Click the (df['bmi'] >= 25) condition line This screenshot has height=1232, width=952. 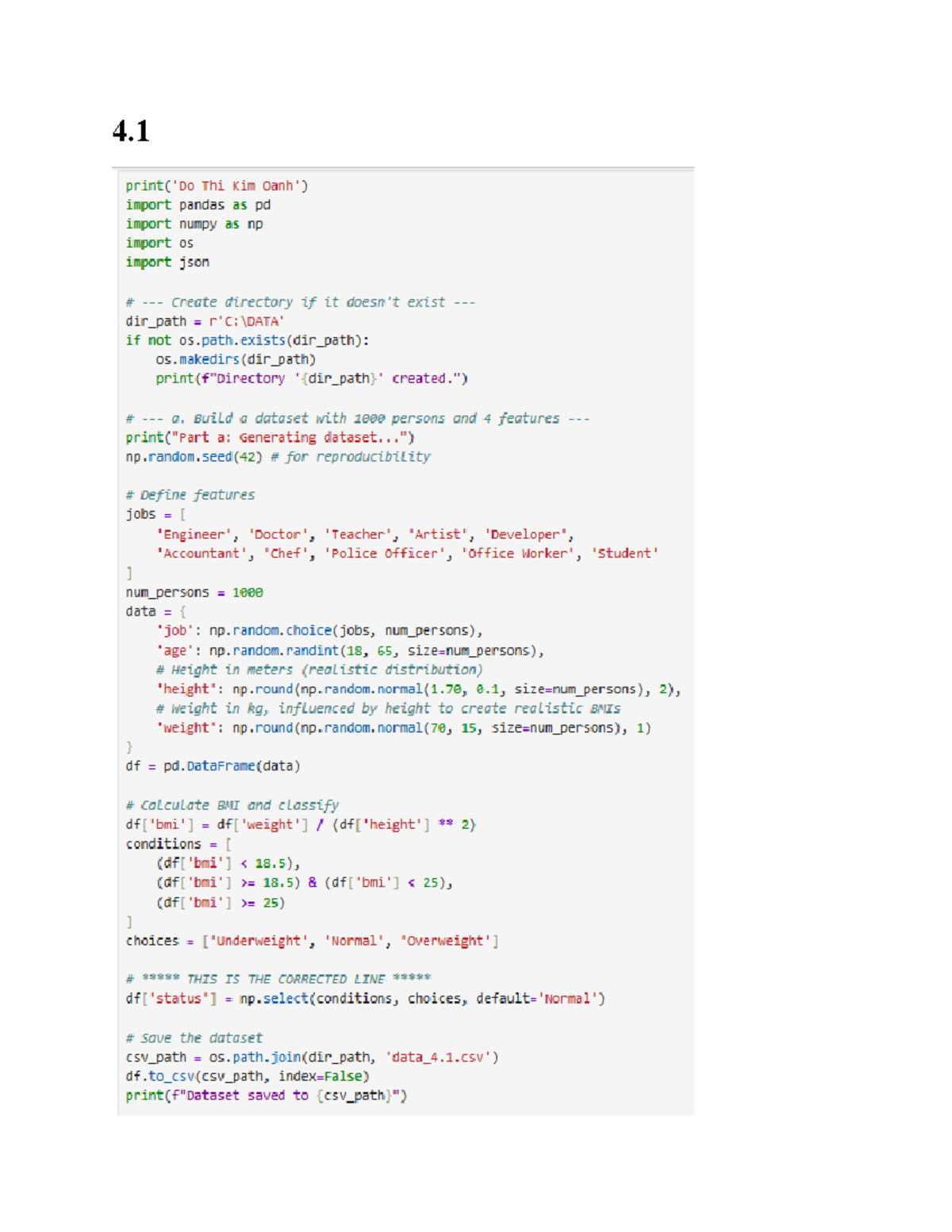tap(221, 903)
